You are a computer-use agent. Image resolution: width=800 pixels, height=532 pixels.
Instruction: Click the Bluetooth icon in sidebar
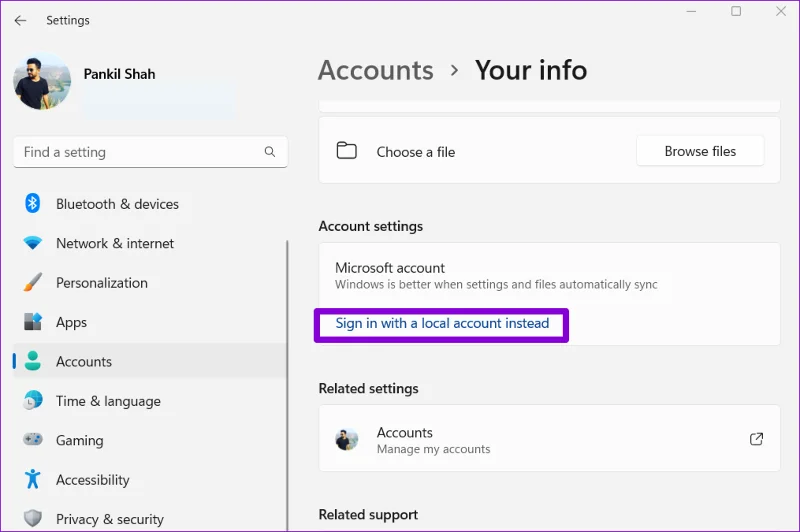[x=33, y=204]
